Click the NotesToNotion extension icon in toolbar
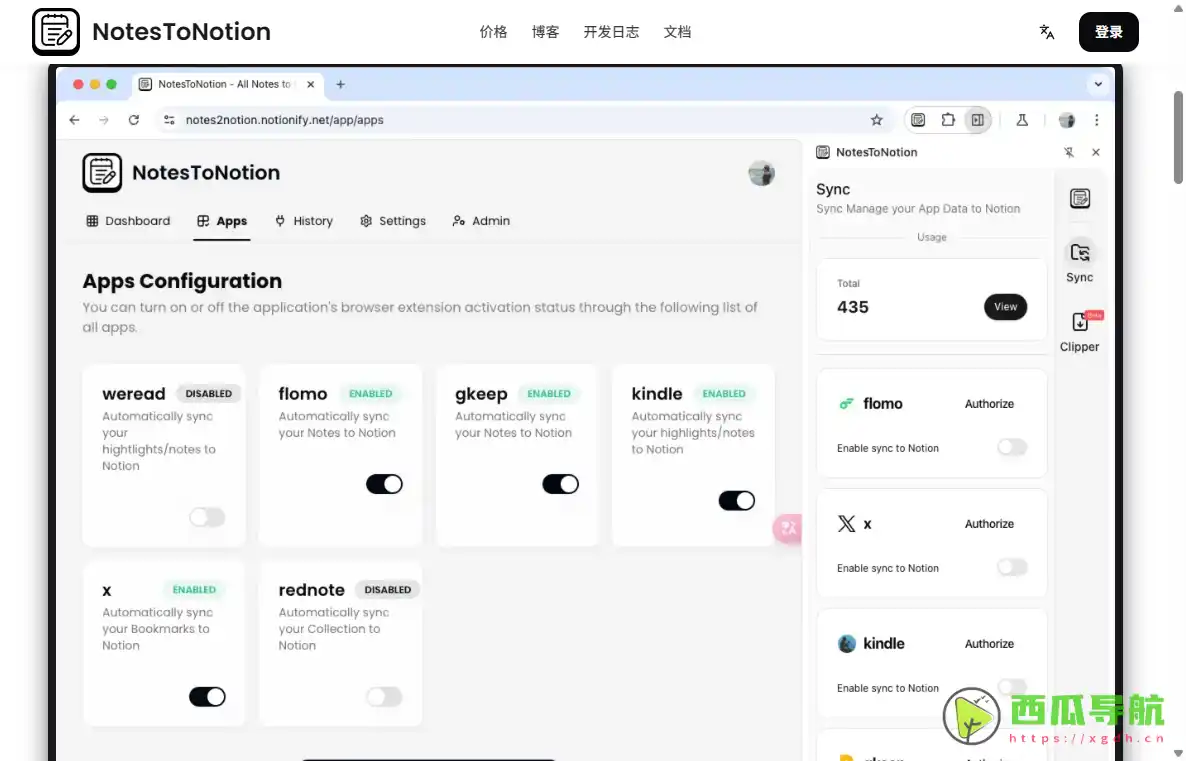Viewport: 1186px width, 761px height. coord(918,120)
